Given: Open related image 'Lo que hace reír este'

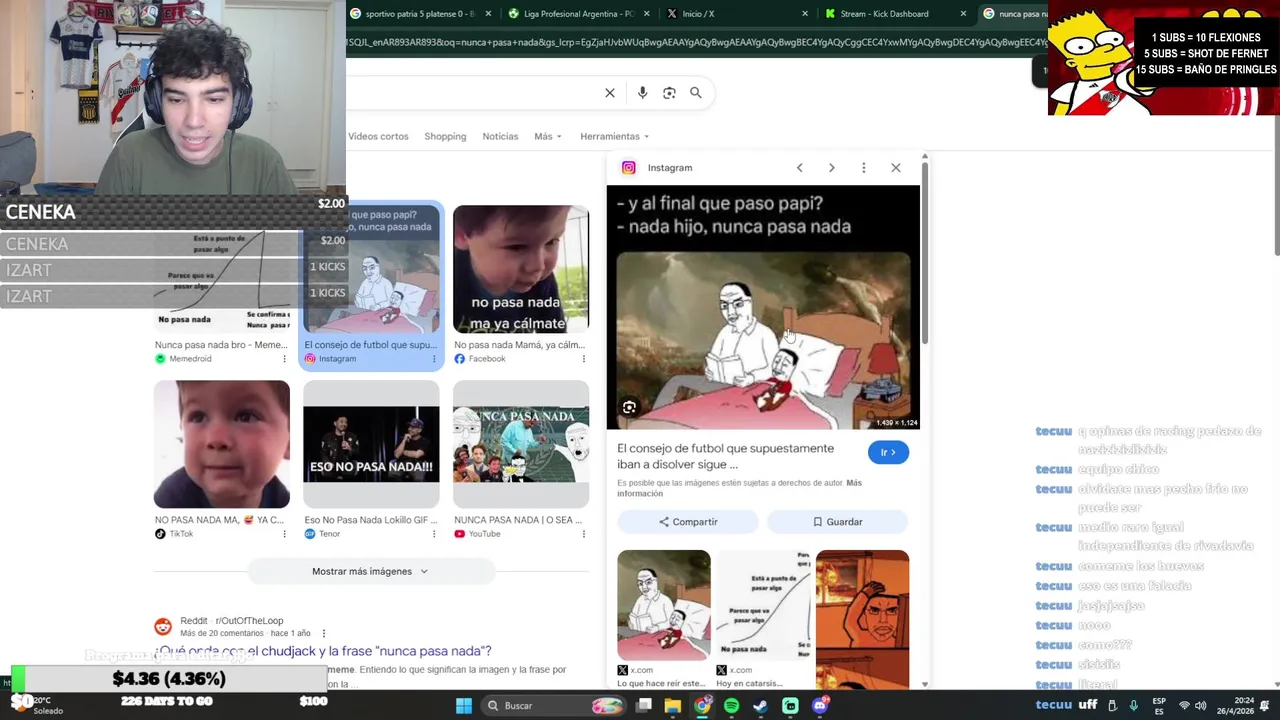Looking at the screenshot, I should pos(664,605).
